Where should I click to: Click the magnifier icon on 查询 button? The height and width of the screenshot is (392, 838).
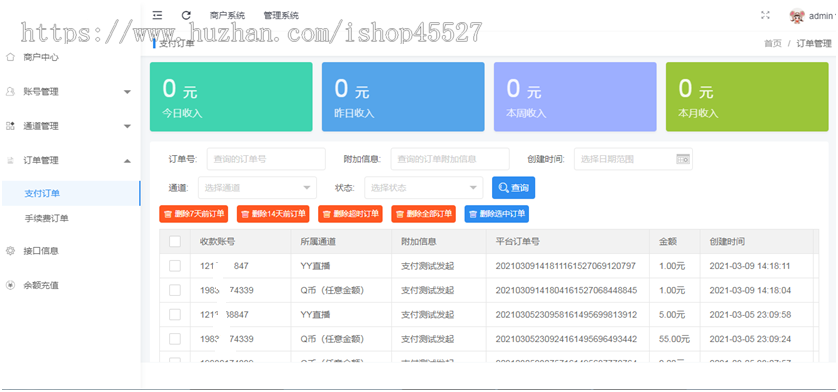(503, 188)
